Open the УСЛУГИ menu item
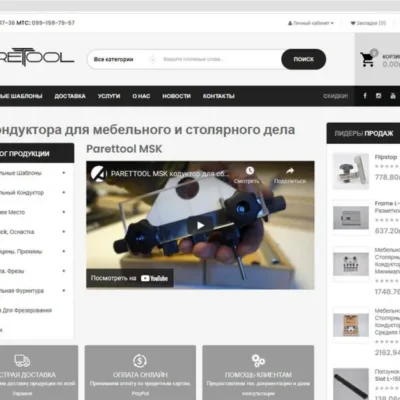Image resolution: width=400 pixels, height=400 pixels. click(x=109, y=96)
